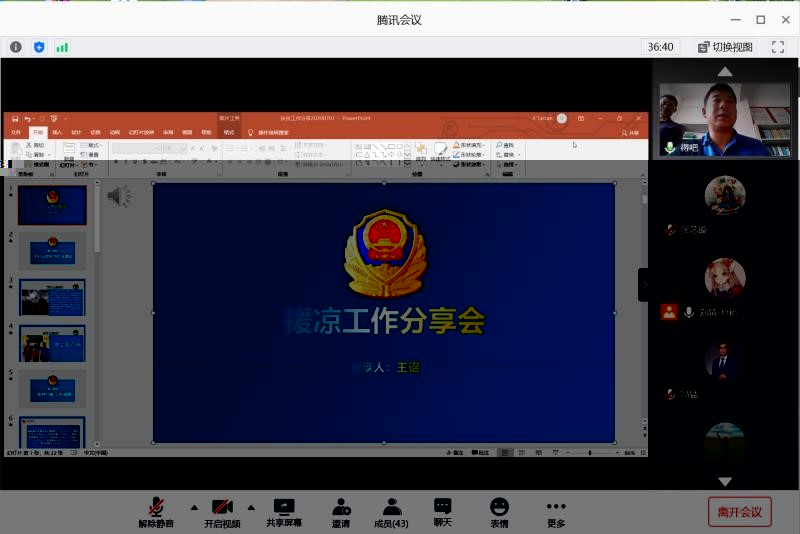
Task: Open the meeting info icon
Action: (x=16, y=47)
